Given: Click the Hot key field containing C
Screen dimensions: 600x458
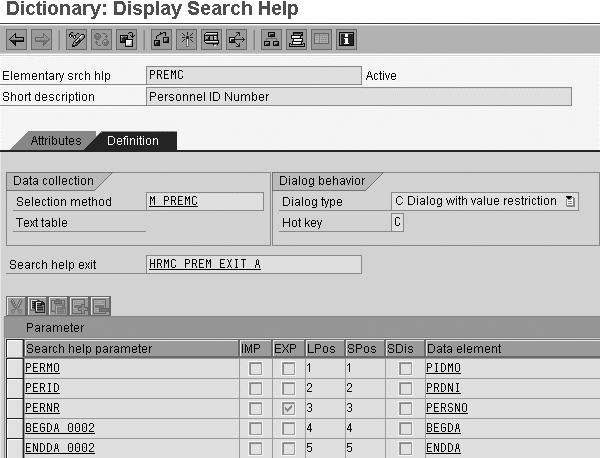Looking at the screenshot, I should pos(397,222).
